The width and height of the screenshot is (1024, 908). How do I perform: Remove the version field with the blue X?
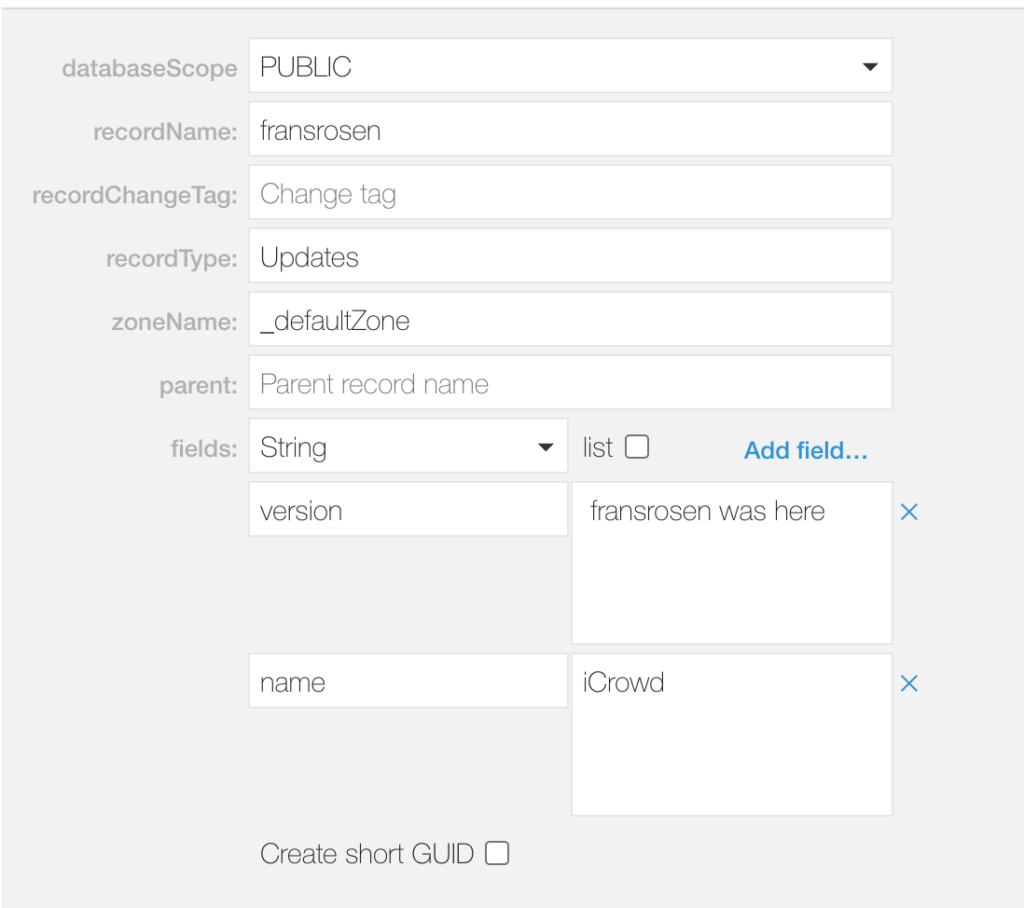click(x=909, y=512)
